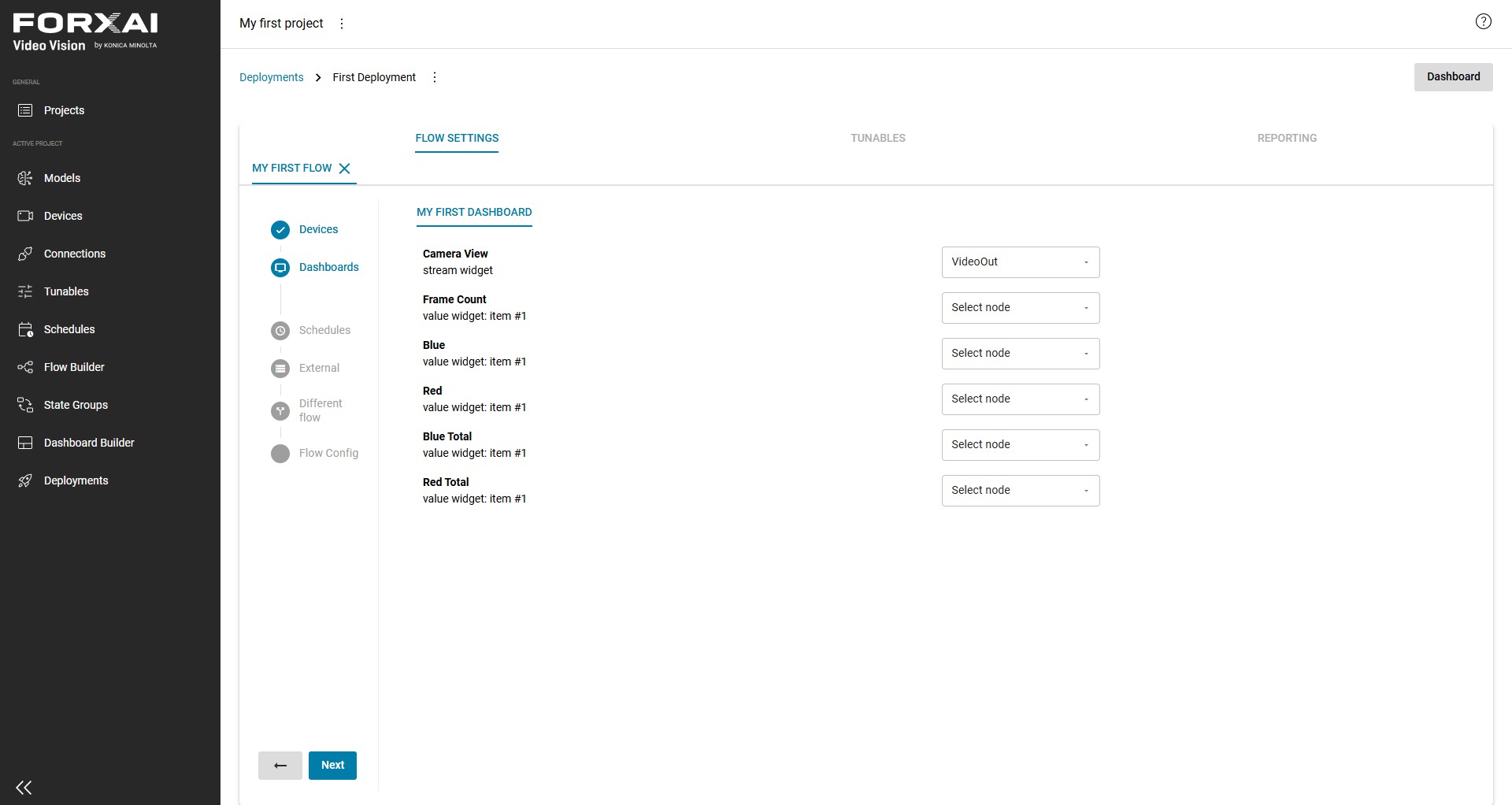Viewport: 1512px width, 805px height.
Task: Open Models in the sidebar
Action: tap(62, 178)
